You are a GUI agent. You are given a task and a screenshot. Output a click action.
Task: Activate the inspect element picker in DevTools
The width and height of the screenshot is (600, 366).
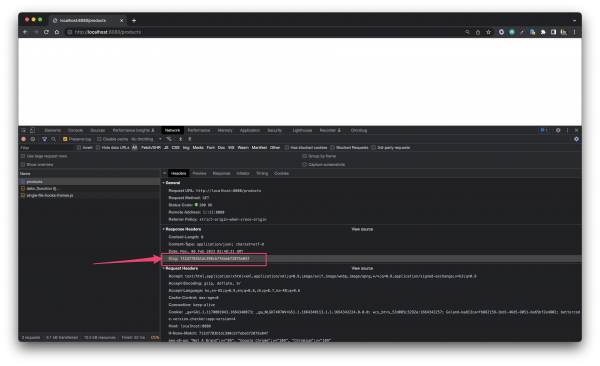(x=24, y=130)
